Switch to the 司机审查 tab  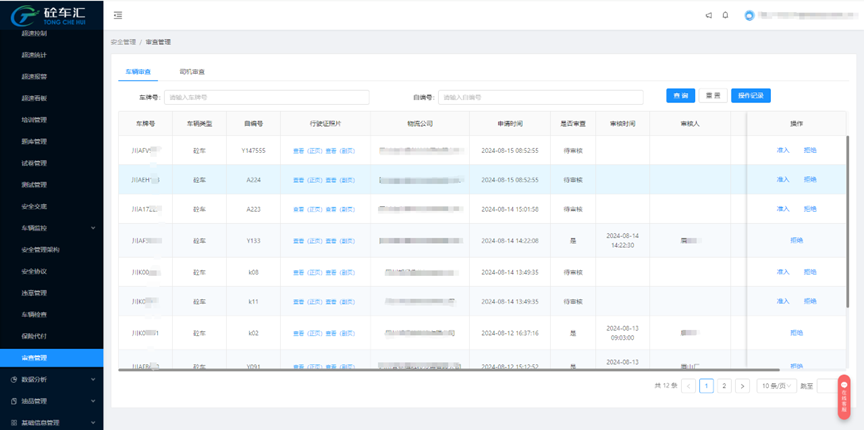(192, 72)
